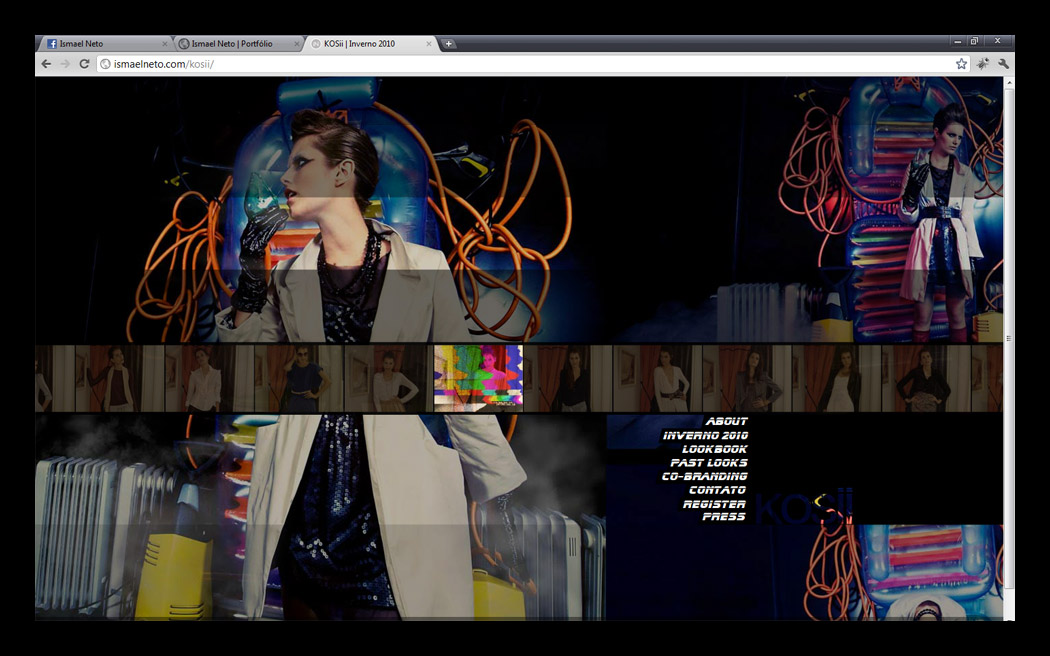Close the KOSii | Inverno 2010 tab
The height and width of the screenshot is (656, 1050).
click(429, 44)
